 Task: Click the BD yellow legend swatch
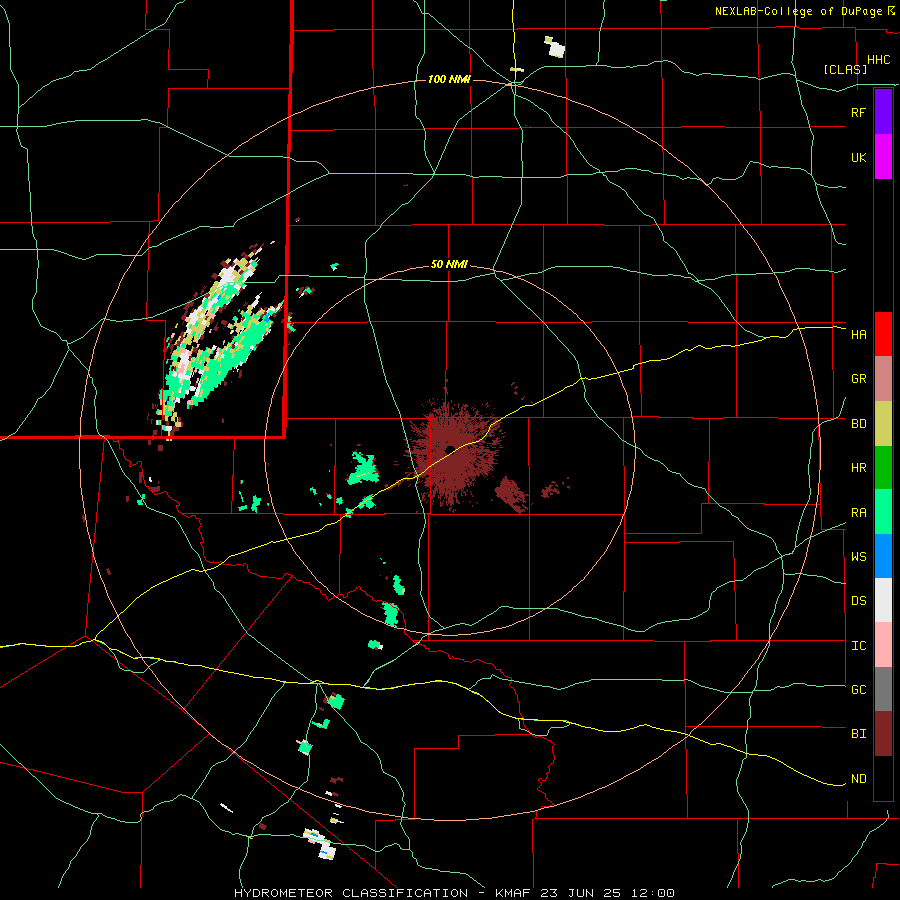pos(883,424)
